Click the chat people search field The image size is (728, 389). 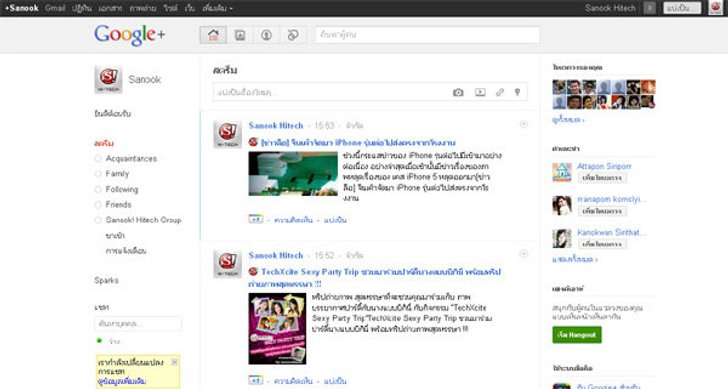point(138,324)
